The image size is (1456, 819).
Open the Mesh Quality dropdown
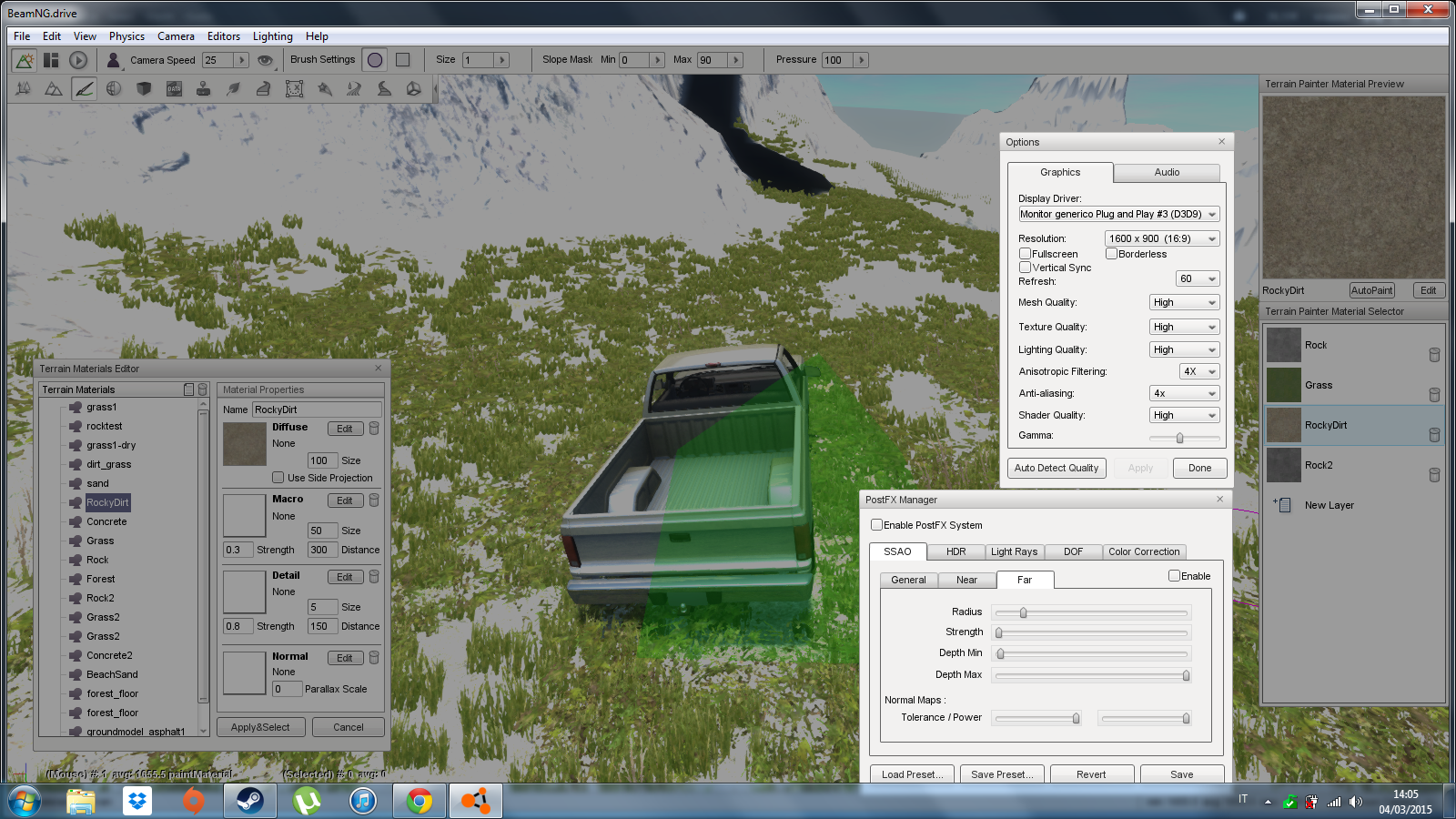pos(1185,302)
